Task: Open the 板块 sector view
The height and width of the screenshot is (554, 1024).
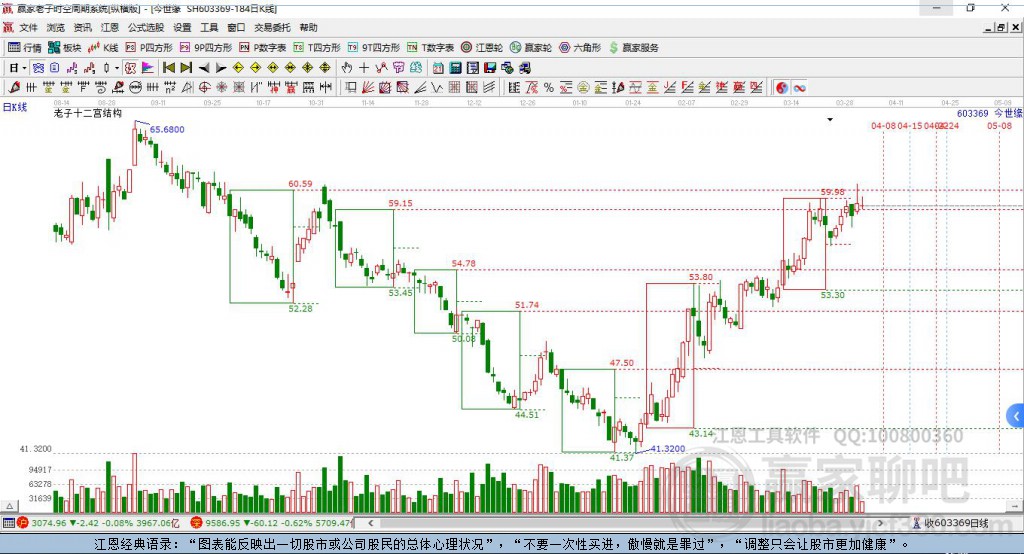Action: (64, 48)
